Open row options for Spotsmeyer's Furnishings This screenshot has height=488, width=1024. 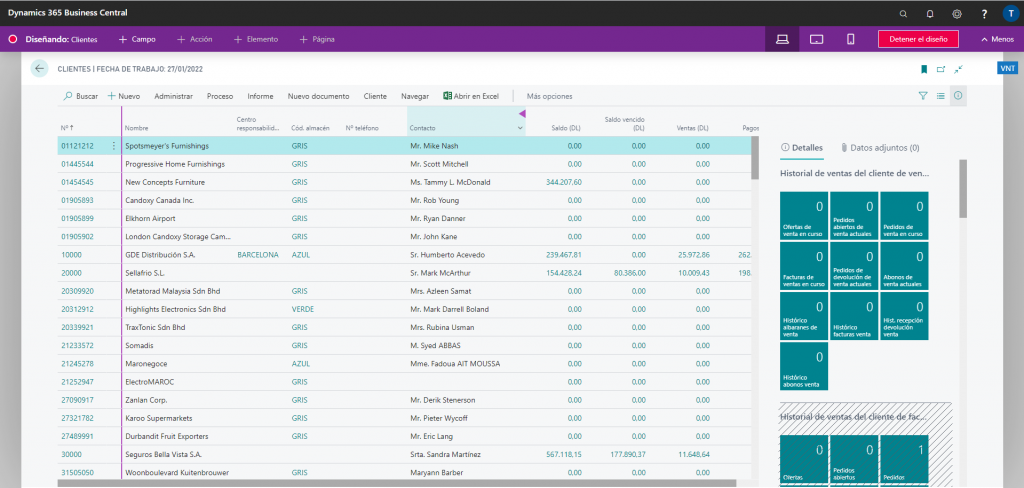click(114, 146)
